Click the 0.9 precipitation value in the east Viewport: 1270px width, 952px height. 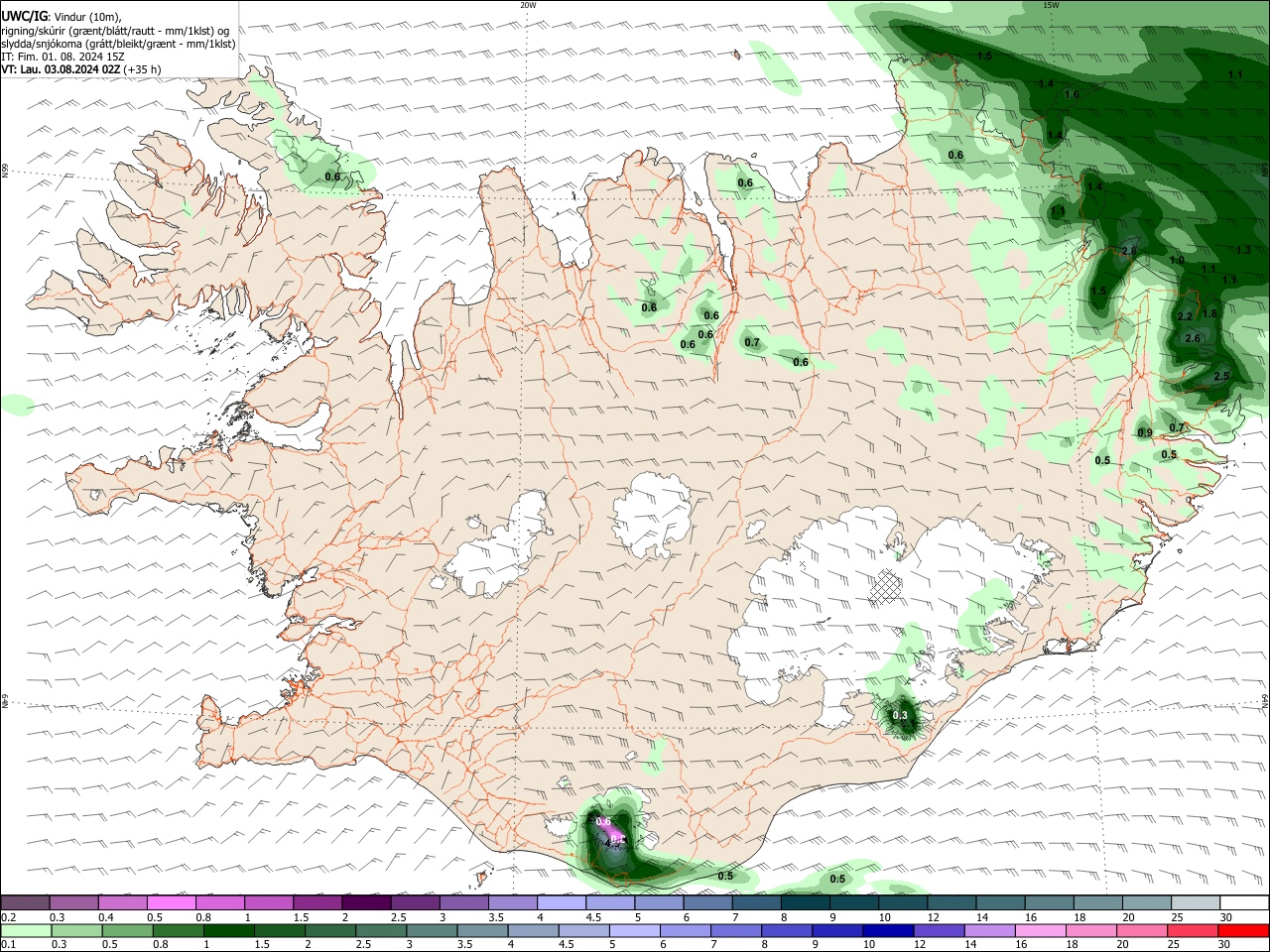[1145, 432]
